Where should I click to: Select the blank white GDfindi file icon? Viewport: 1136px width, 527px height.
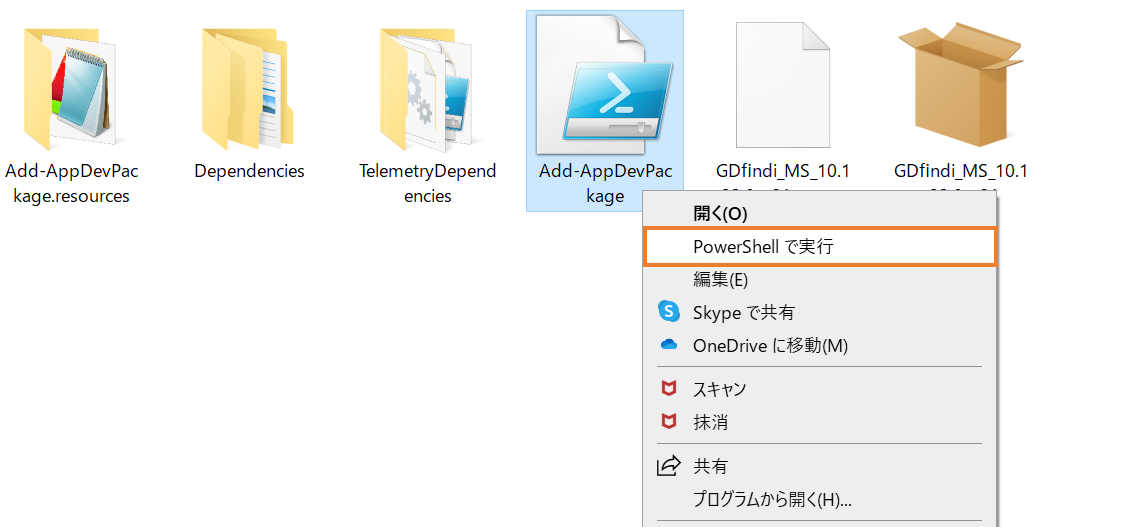(782, 85)
